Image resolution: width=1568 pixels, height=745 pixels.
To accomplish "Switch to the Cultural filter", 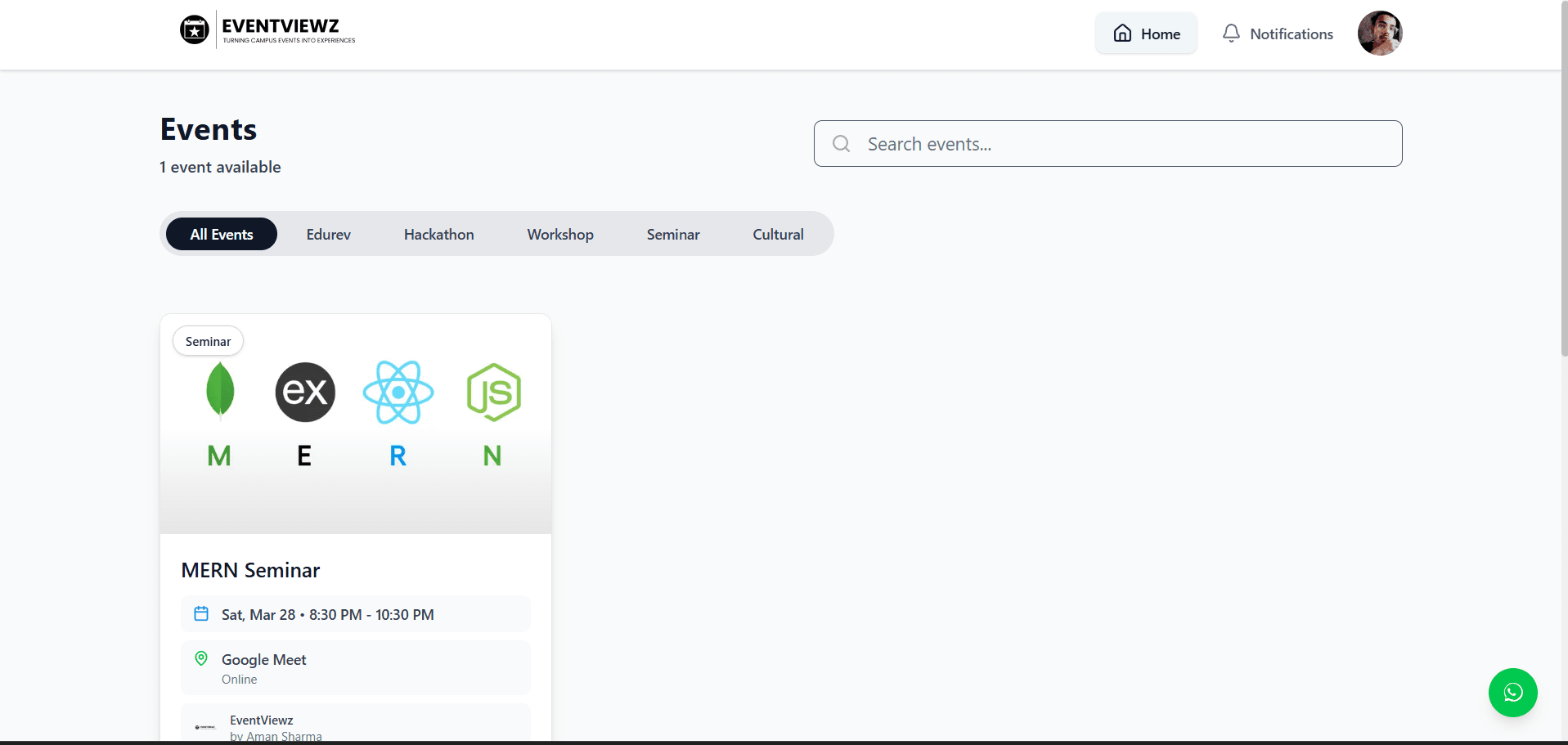I will (x=776, y=234).
